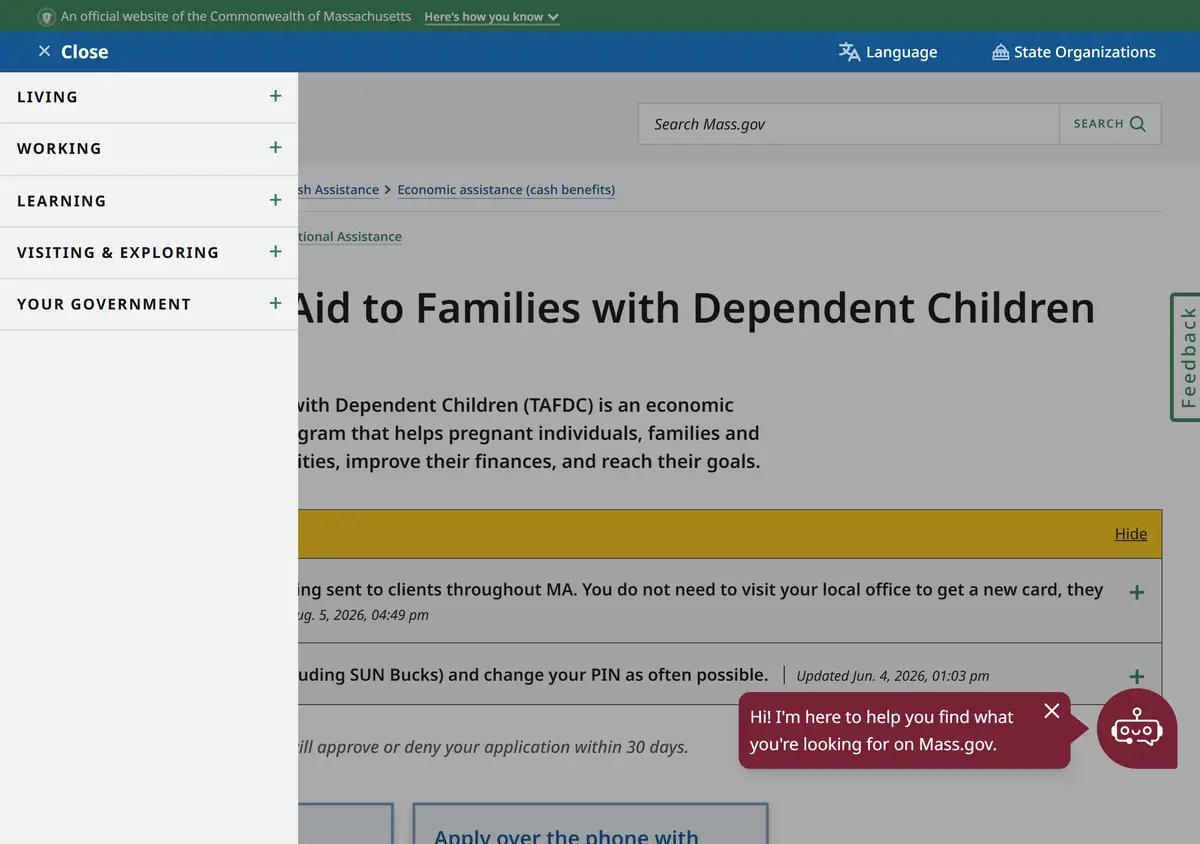Viewport: 1200px width, 844px height.
Task: Expand the WORKING section plus icon
Action: tap(276, 147)
